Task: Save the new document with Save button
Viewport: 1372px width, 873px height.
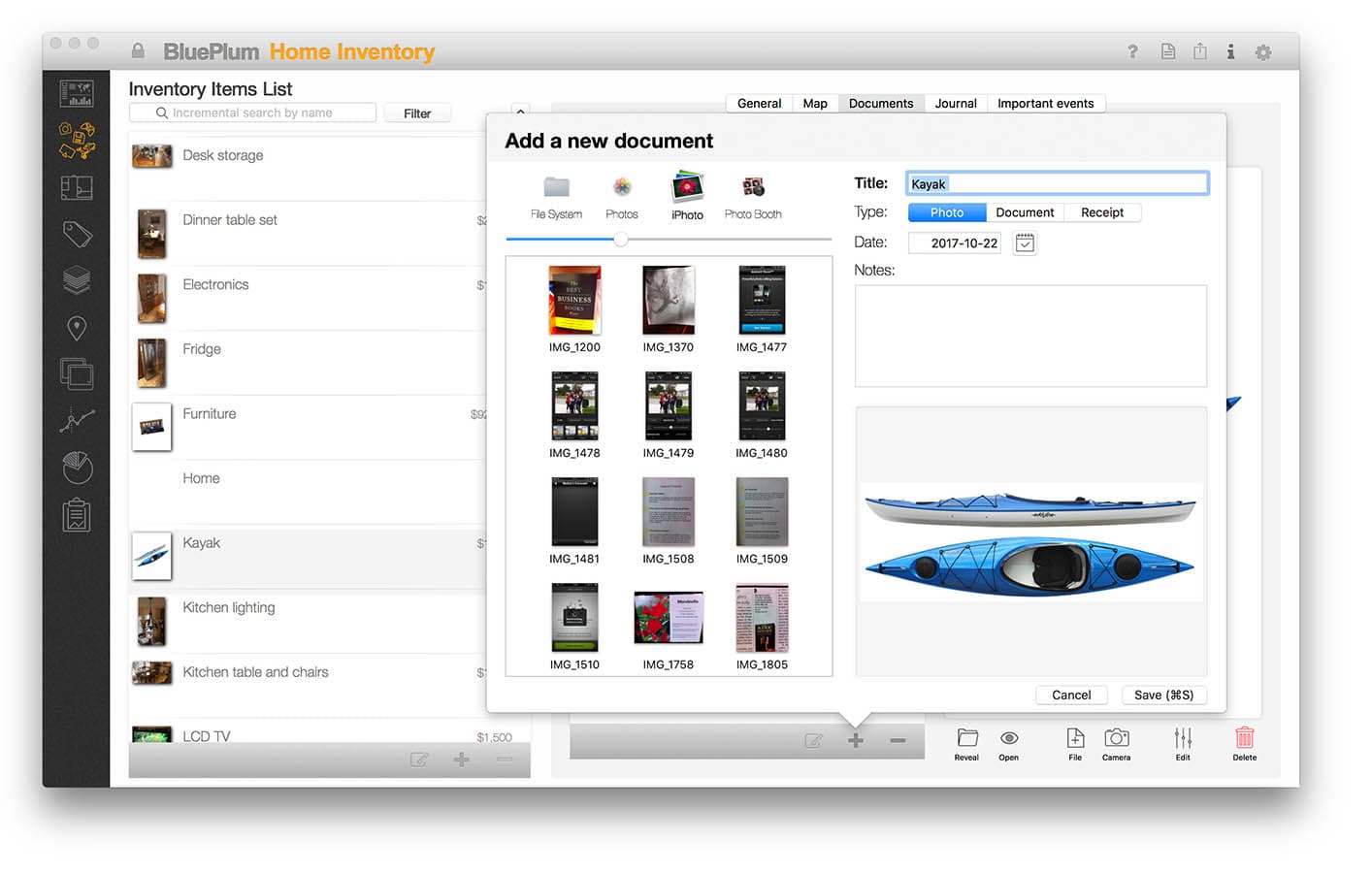Action: tap(1163, 695)
